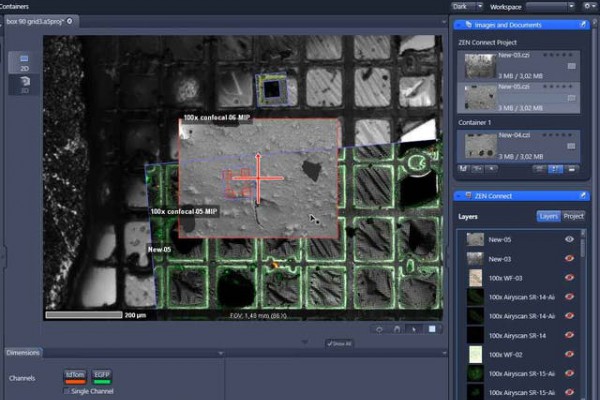
Task: Click the 200 µm scale bar
Action: [x=84, y=315]
